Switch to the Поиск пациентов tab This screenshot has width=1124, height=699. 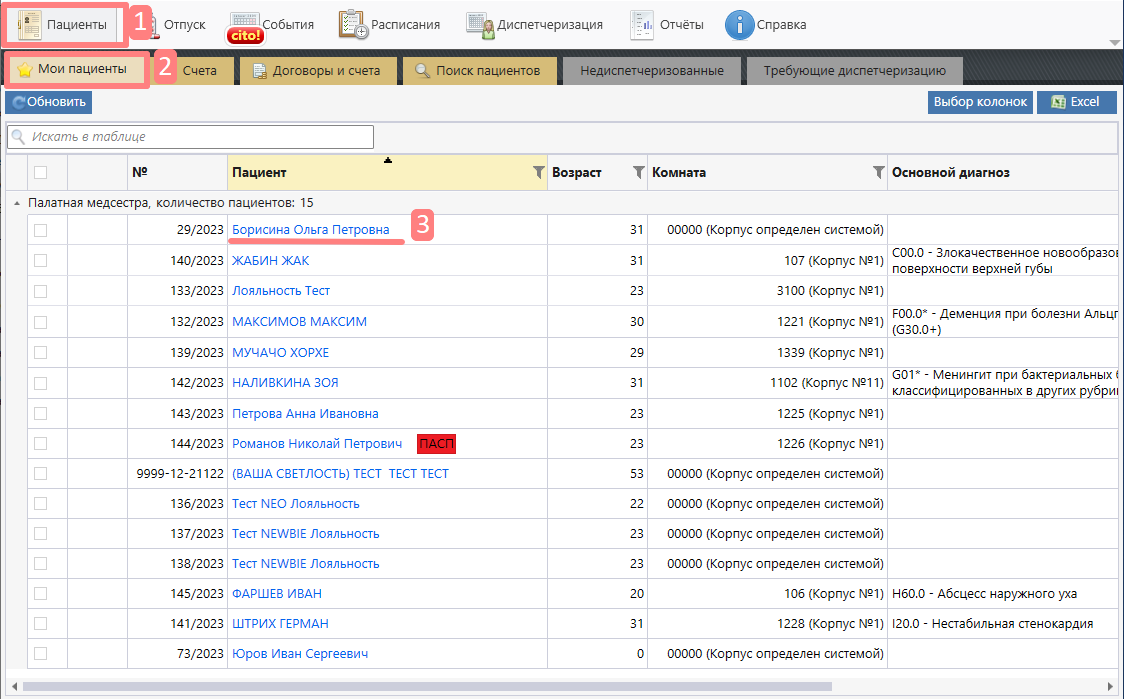[x=479, y=71]
